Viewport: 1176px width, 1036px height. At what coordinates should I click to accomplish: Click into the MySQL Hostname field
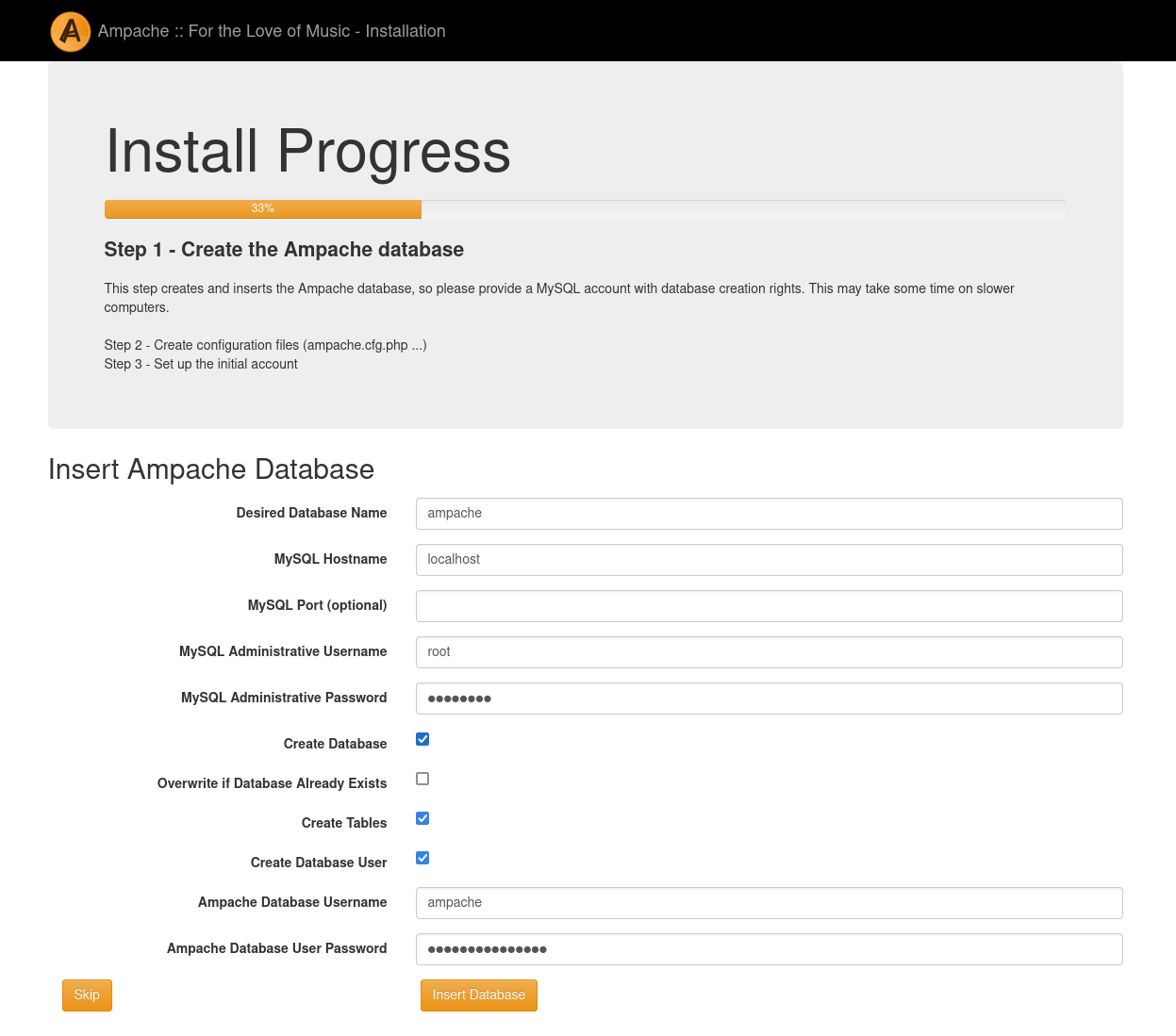click(x=770, y=560)
